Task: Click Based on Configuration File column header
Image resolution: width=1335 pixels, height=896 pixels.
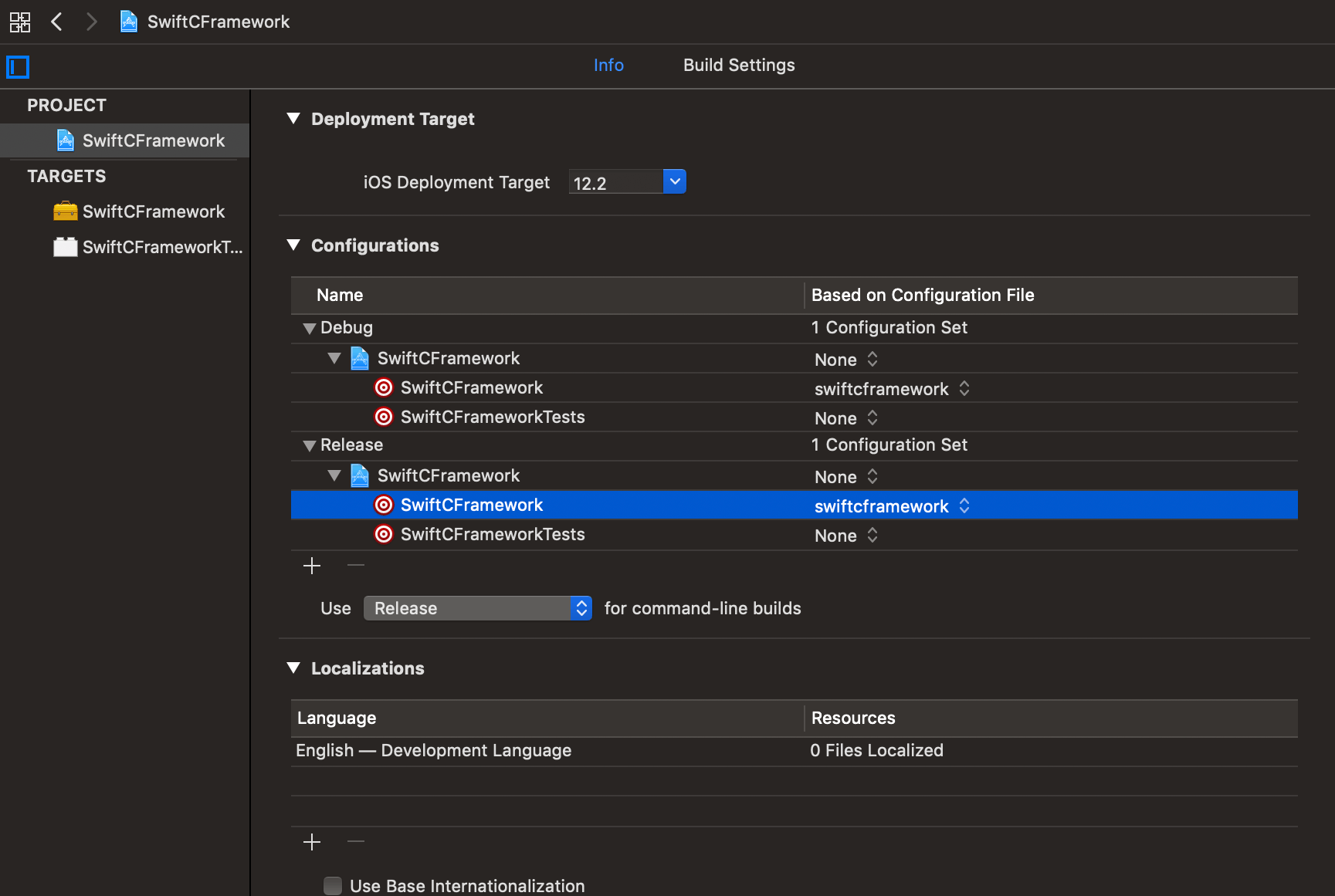Action: click(x=1051, y=295)
